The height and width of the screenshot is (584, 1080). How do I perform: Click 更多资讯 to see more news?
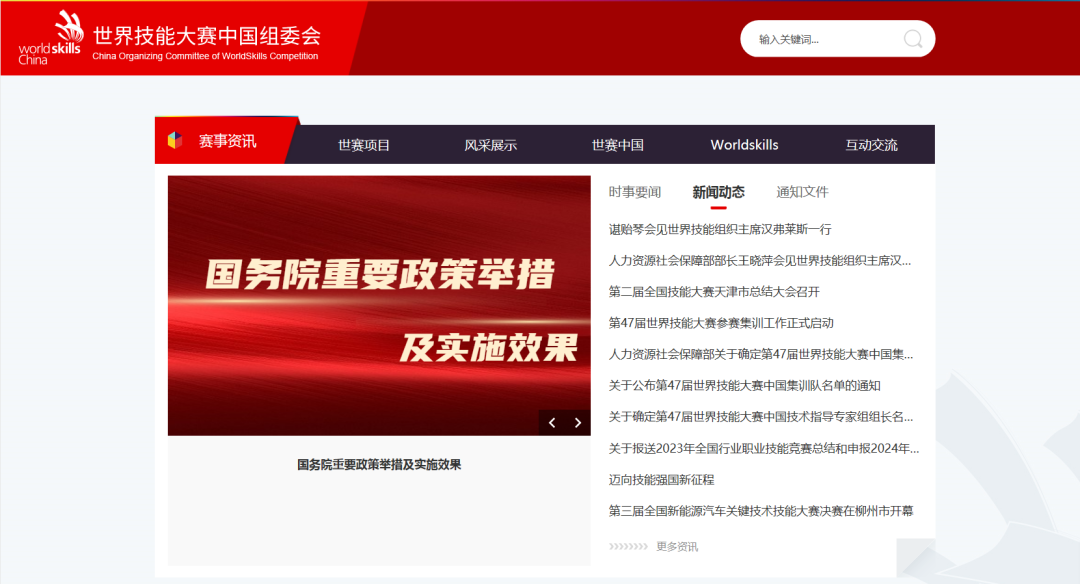tap(676, 547)
